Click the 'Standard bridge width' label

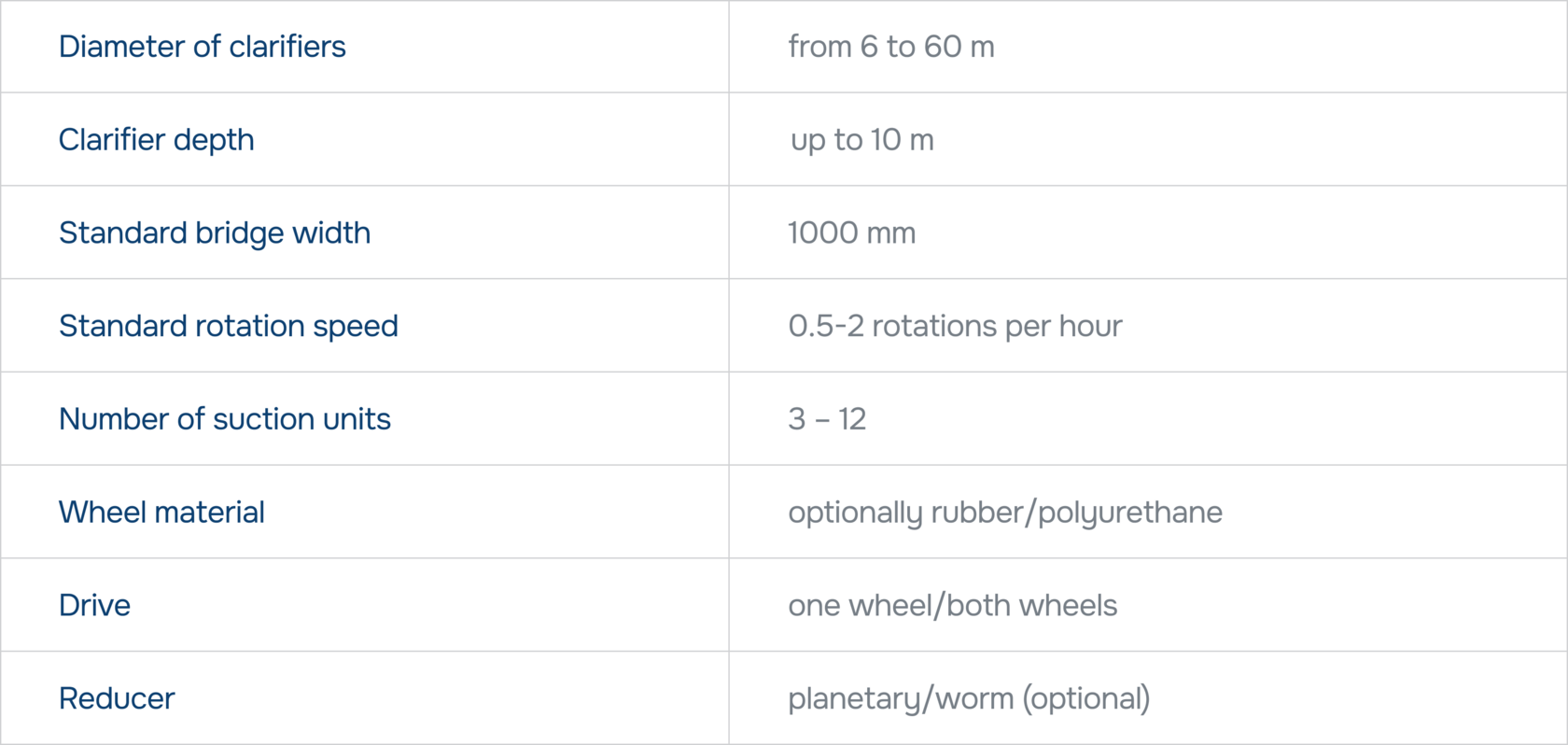(215, 232)
